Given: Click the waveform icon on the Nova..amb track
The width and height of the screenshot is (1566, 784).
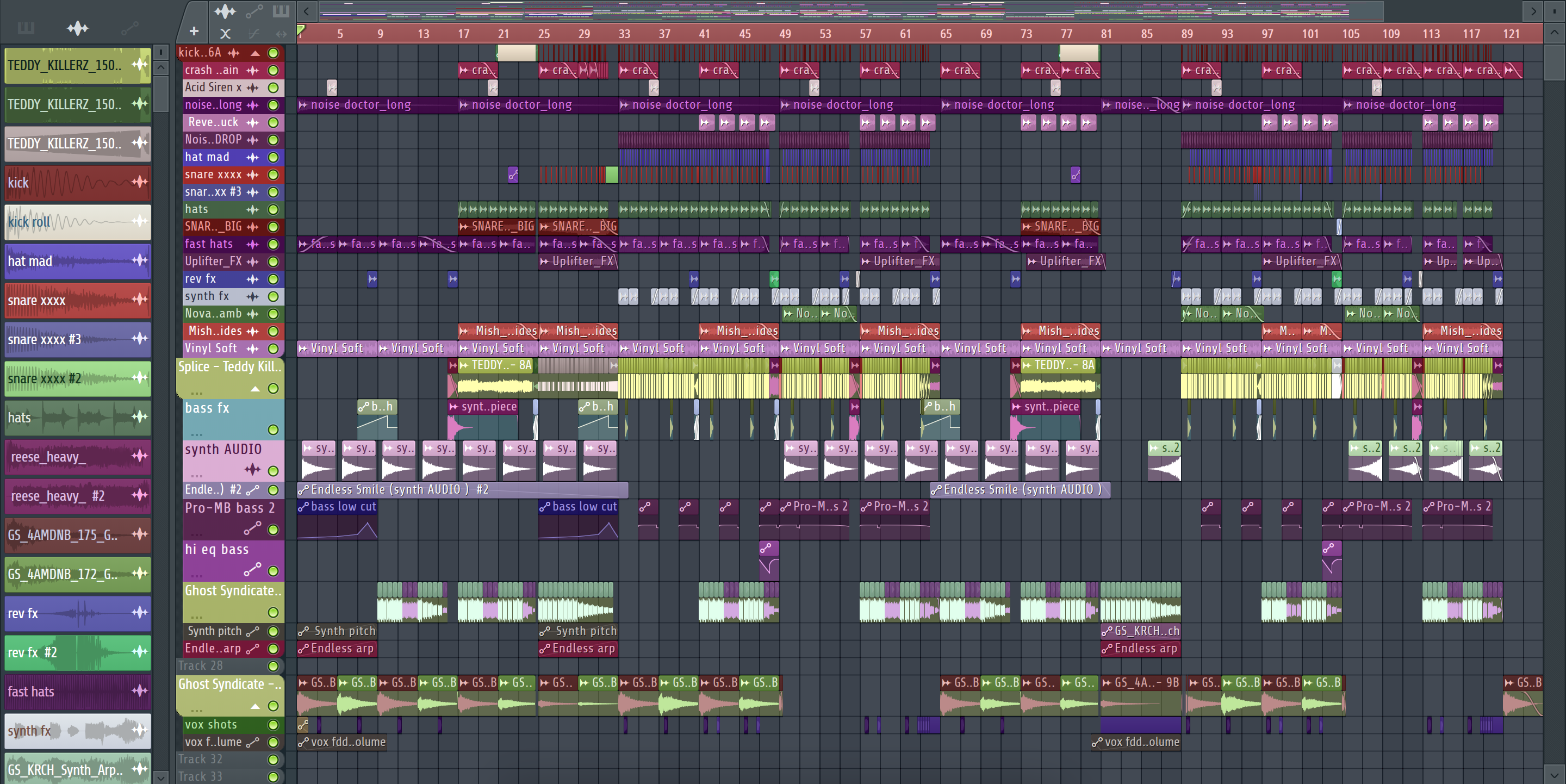Looking at the screenshot, I should pyautogui.click(x=252, y=314).
